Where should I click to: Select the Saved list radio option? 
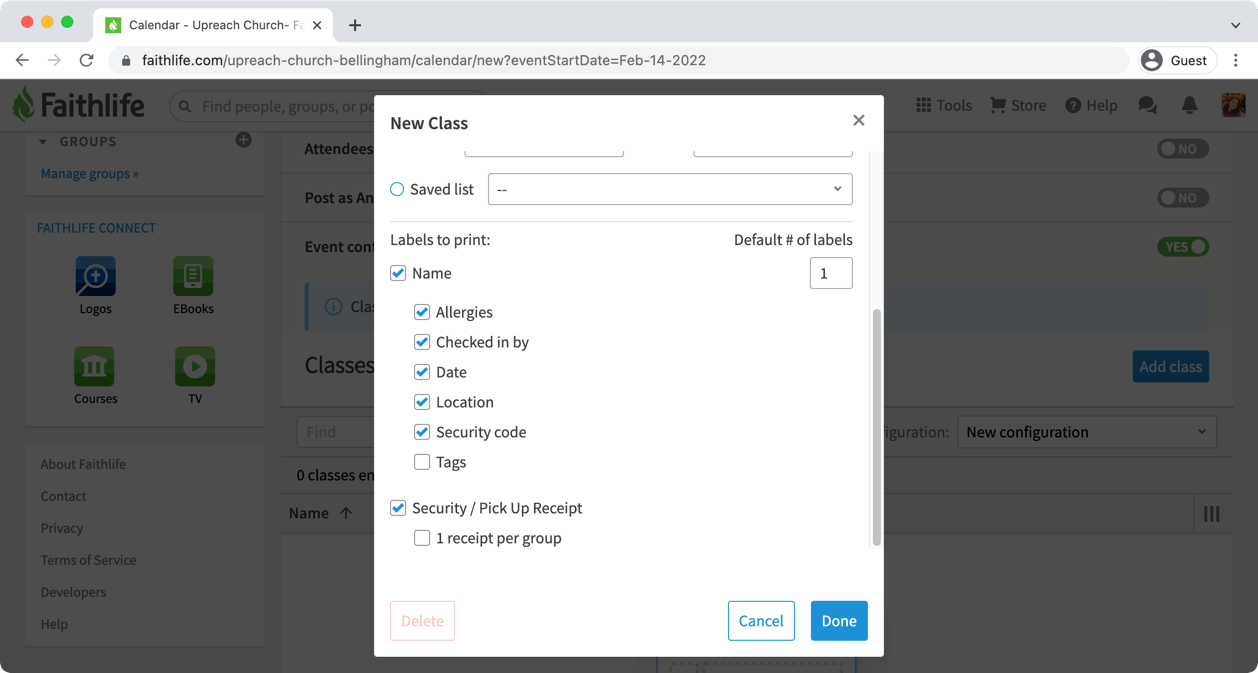397,189
